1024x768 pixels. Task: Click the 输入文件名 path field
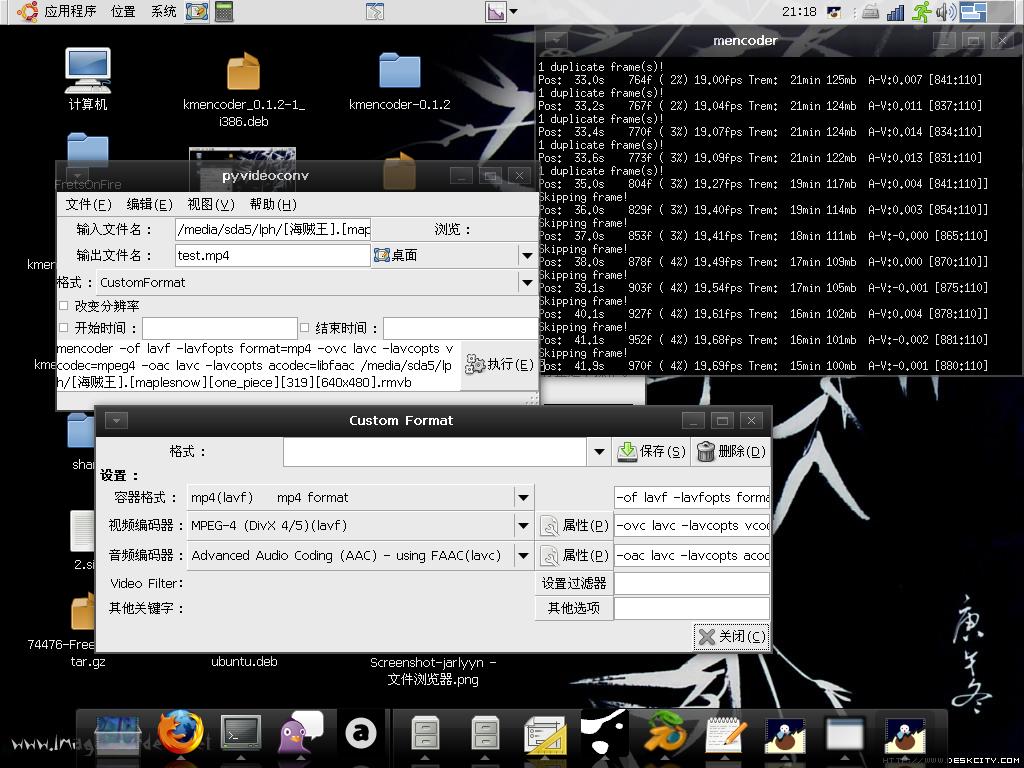[x=273, y=229]
